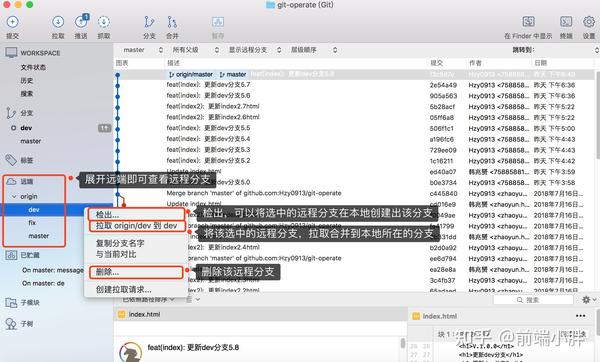Open the 跳转到 dropdown arrows

(x=597, y=50)
